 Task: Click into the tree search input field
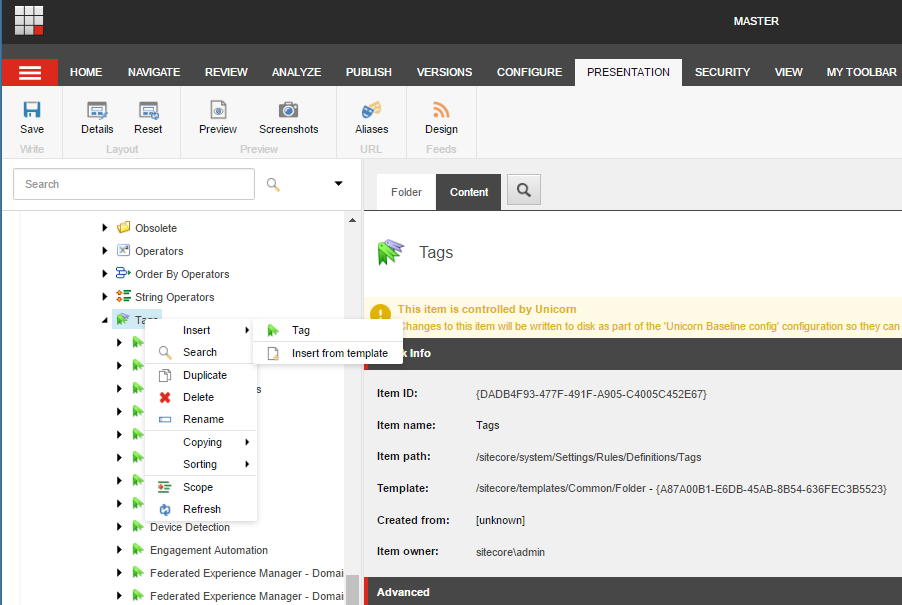(134, 184)
